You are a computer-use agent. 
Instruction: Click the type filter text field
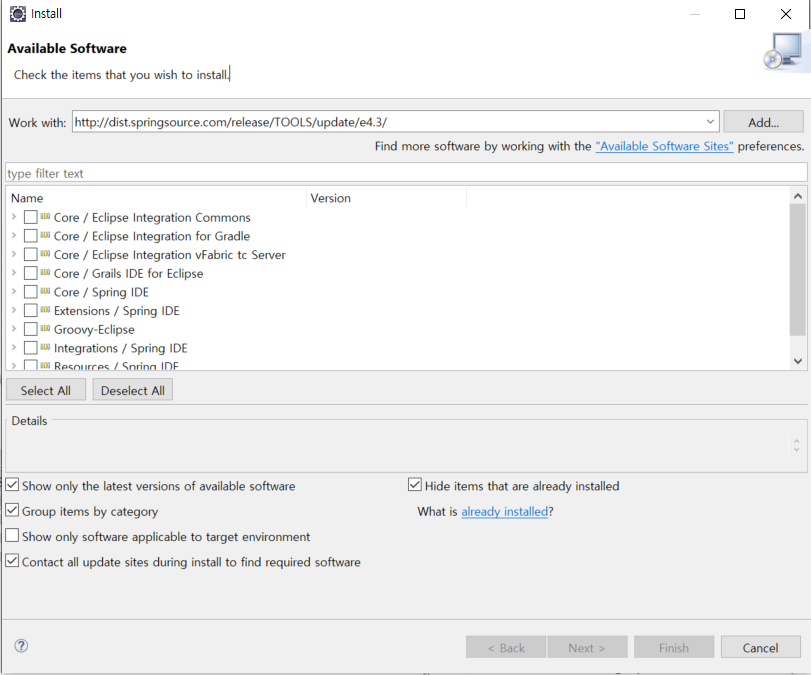pyautogui.click(x=406, y=173)
